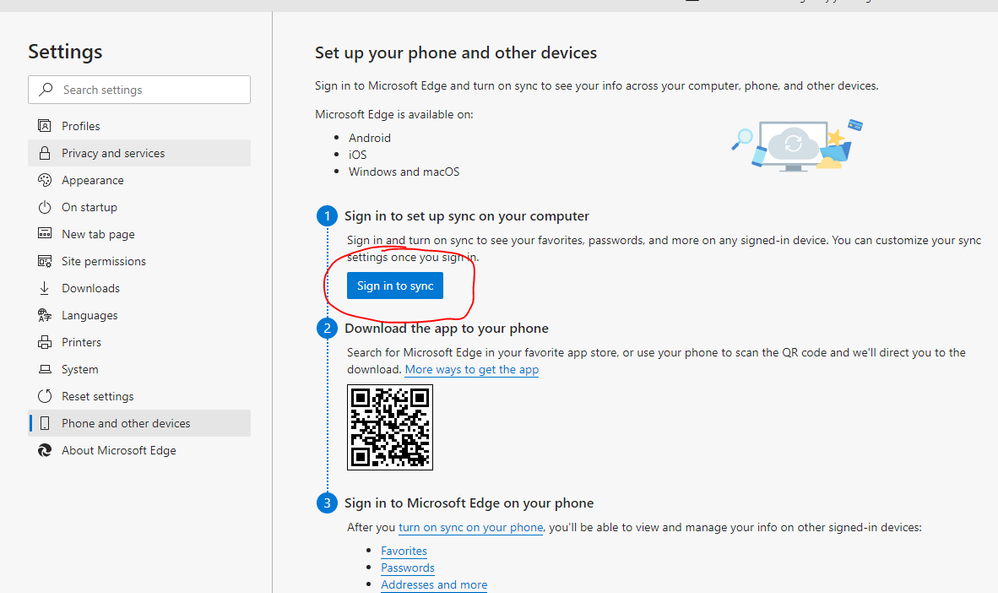Click the iOS list item text

pyautogui.click(x=358, y=155)
